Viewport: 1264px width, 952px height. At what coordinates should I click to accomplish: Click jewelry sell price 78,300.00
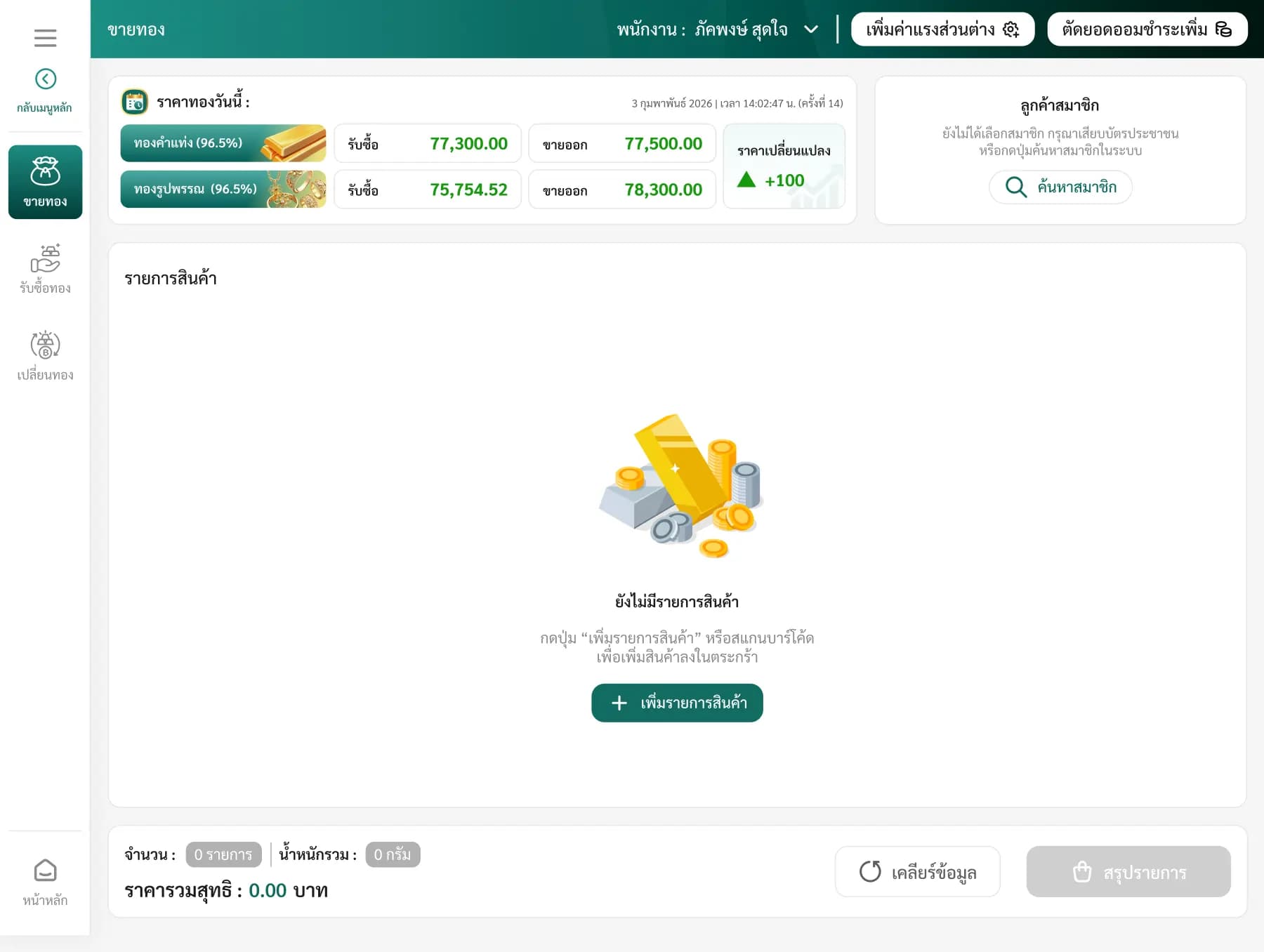coord(663,190)
